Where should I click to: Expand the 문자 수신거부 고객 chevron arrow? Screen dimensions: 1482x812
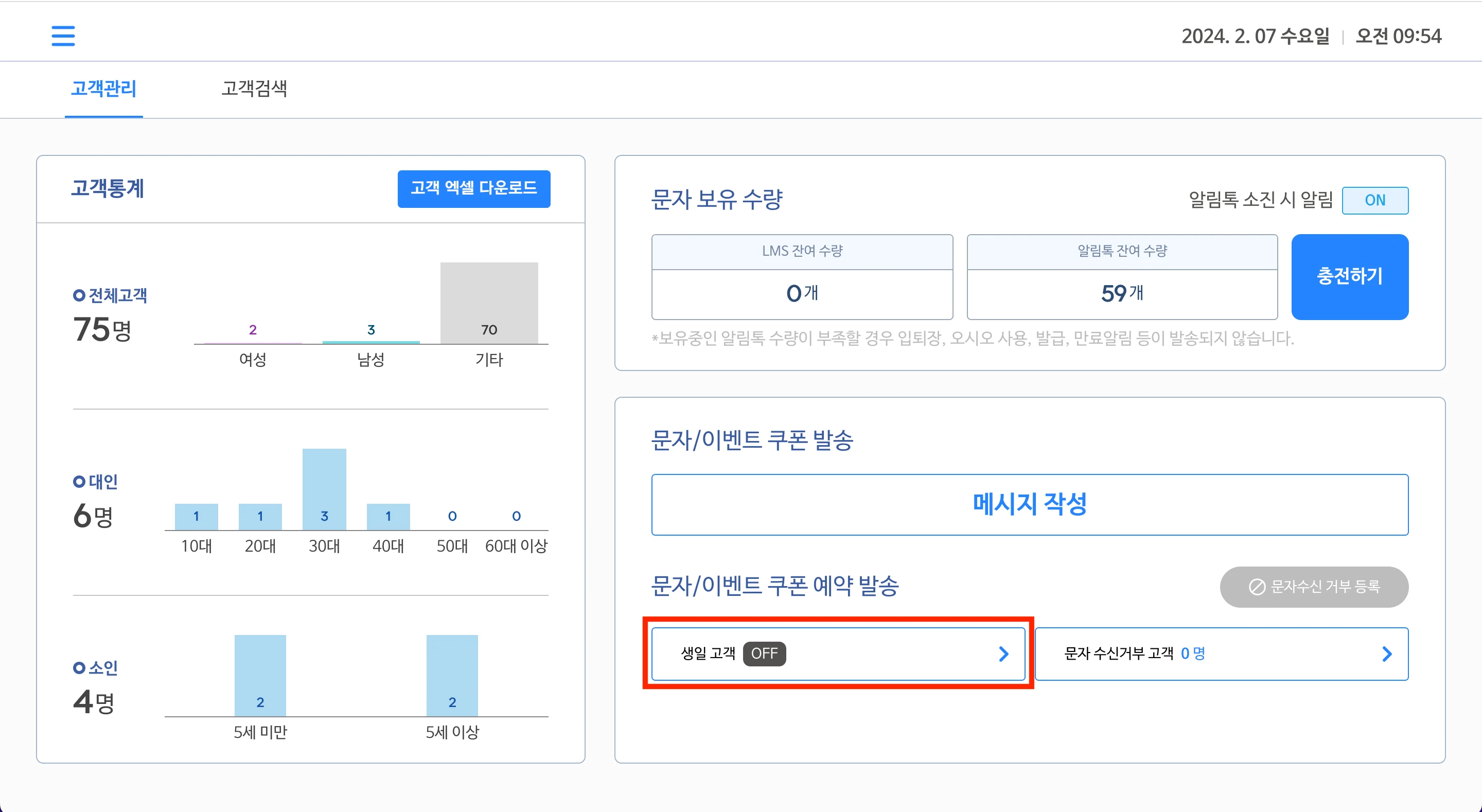click(x=1387, y=654)
